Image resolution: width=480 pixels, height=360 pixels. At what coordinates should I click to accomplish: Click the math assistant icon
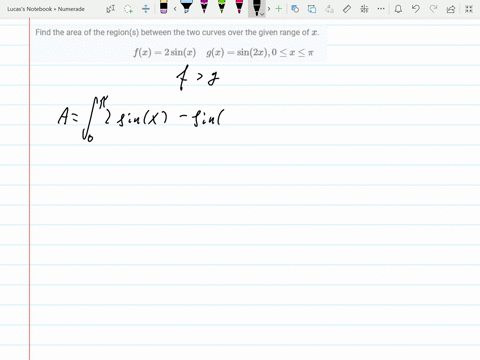tap(364, 9)
